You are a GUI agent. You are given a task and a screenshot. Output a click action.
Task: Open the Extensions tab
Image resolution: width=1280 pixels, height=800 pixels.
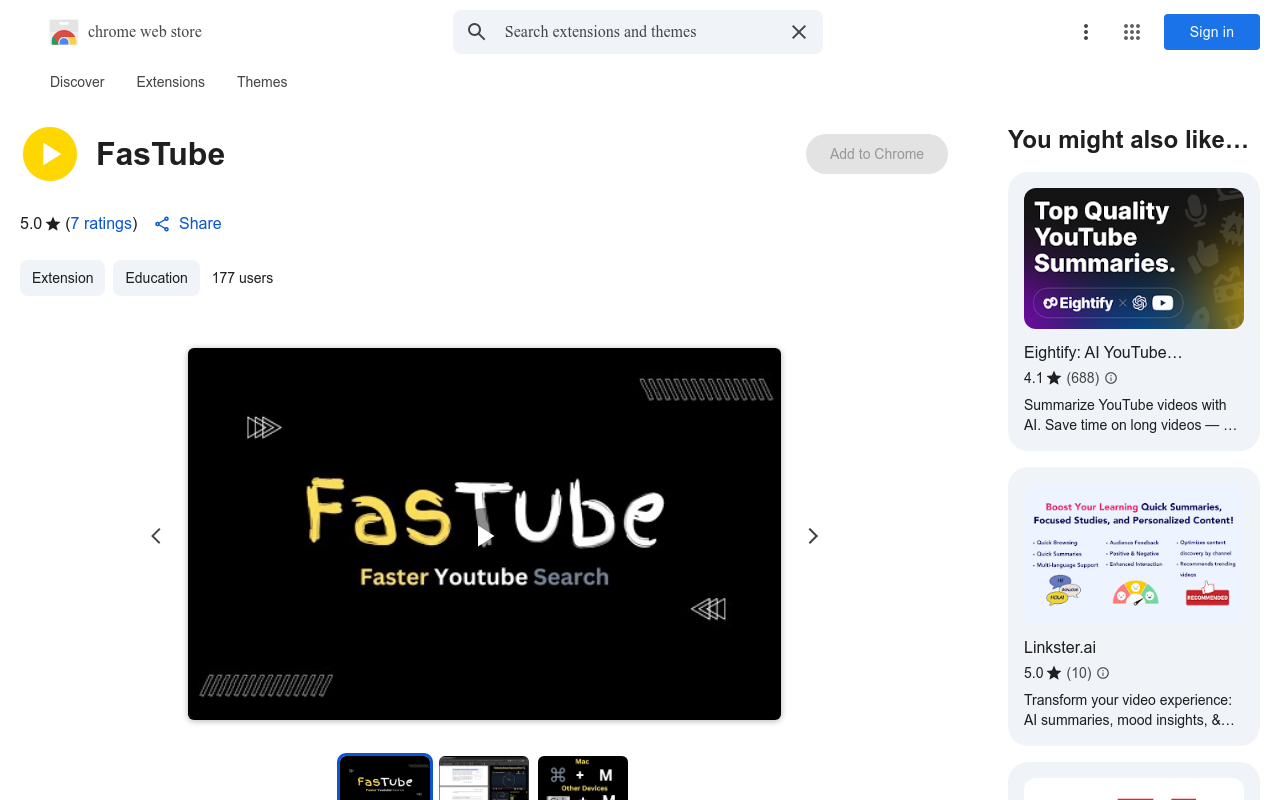171,82
